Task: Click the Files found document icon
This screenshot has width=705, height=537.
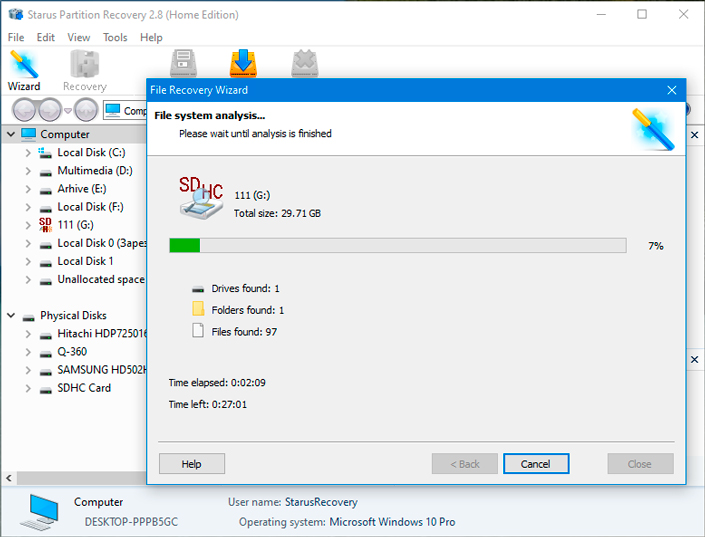Action: [198, 331]
